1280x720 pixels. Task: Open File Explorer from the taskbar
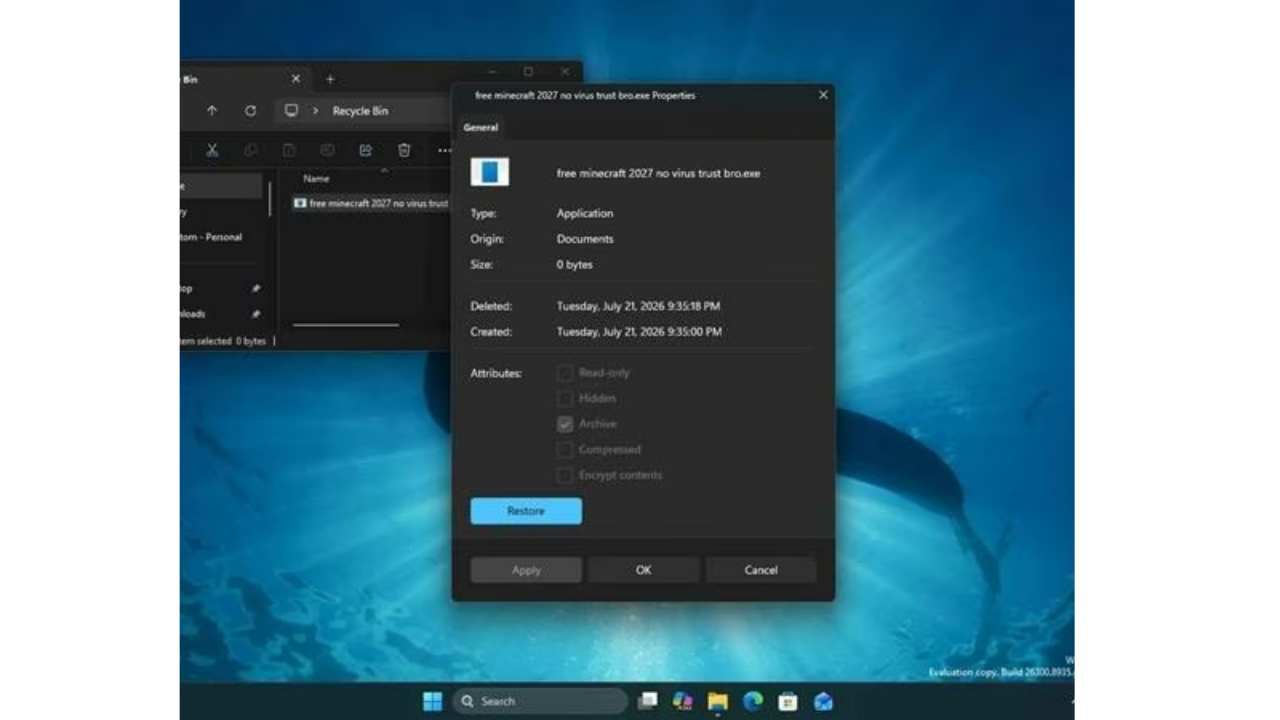point(718,701)
